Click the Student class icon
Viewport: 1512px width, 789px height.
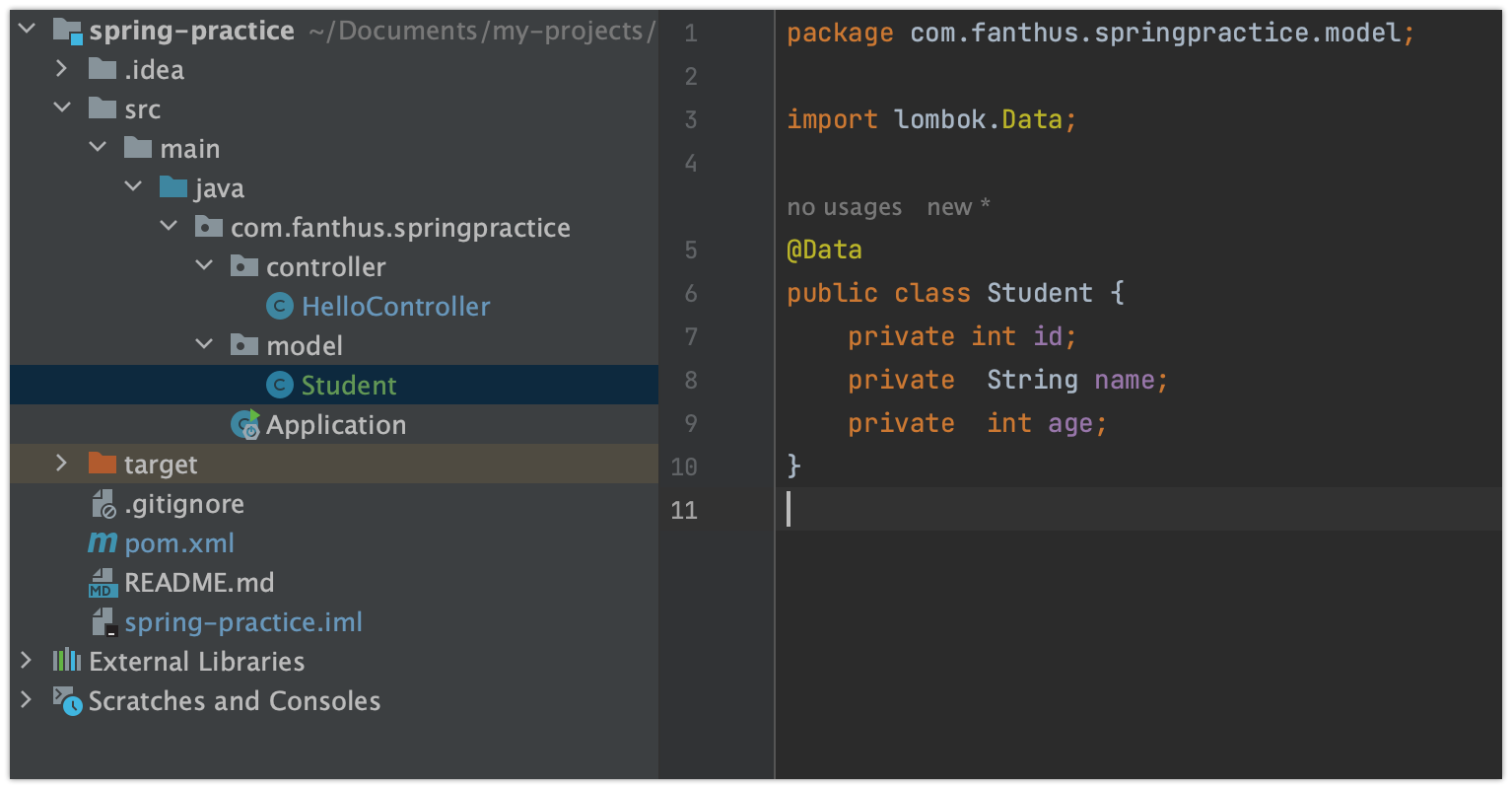coord(280,386)
